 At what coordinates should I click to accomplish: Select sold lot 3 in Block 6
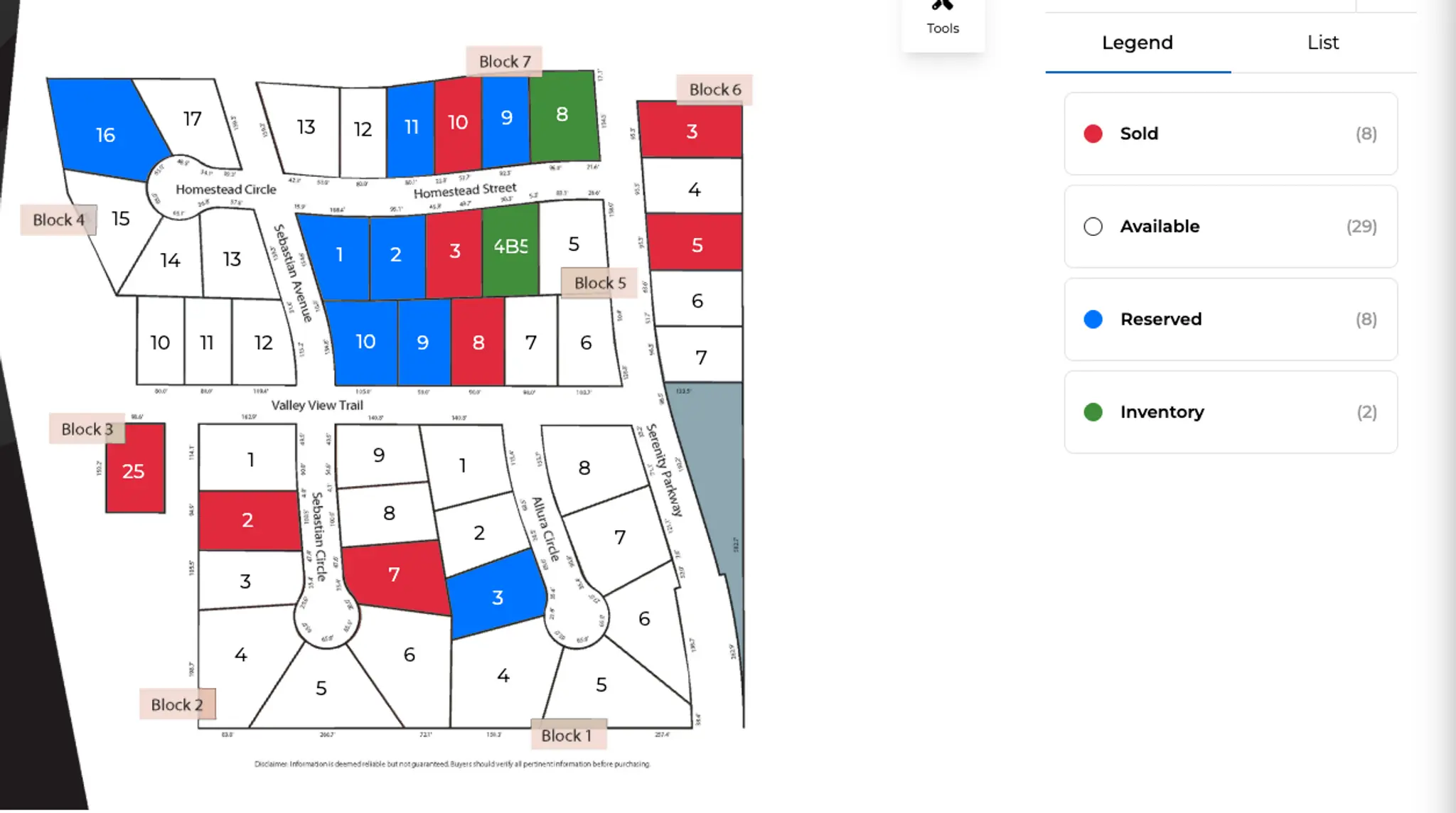point(691,131)
